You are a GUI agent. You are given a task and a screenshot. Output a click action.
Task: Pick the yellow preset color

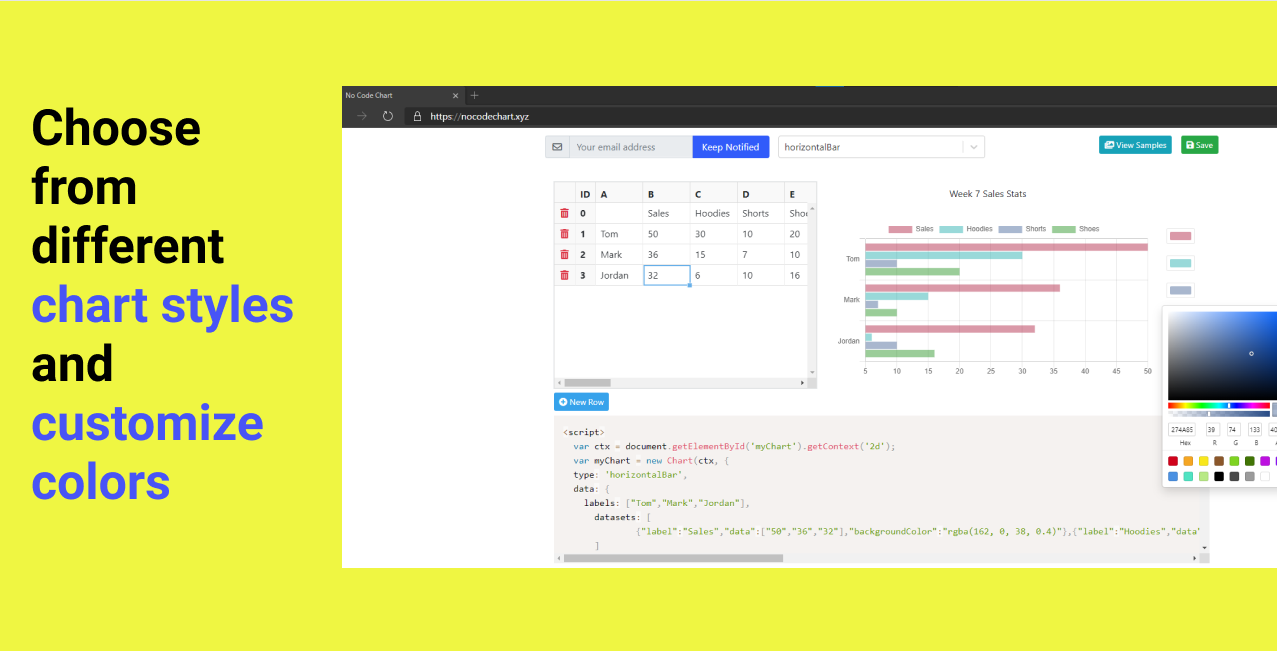click(x=1204, y=461)
